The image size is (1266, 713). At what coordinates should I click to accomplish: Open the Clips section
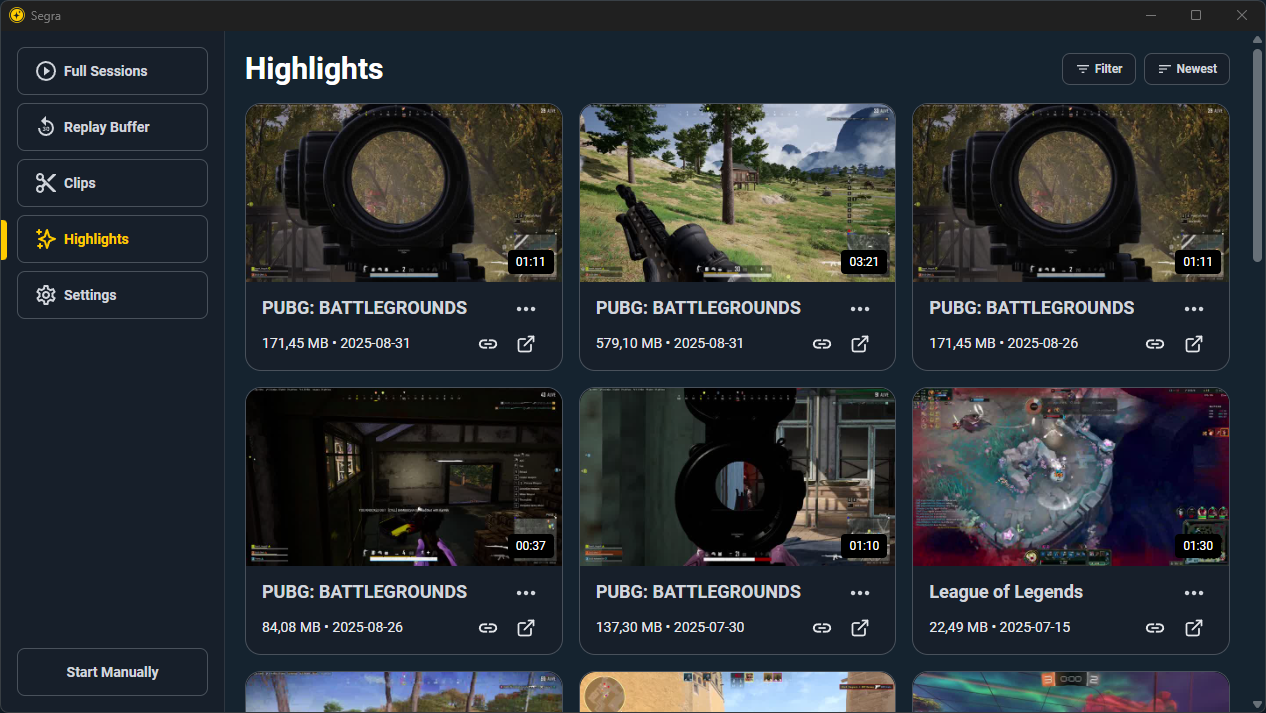(x=112, y=183)
